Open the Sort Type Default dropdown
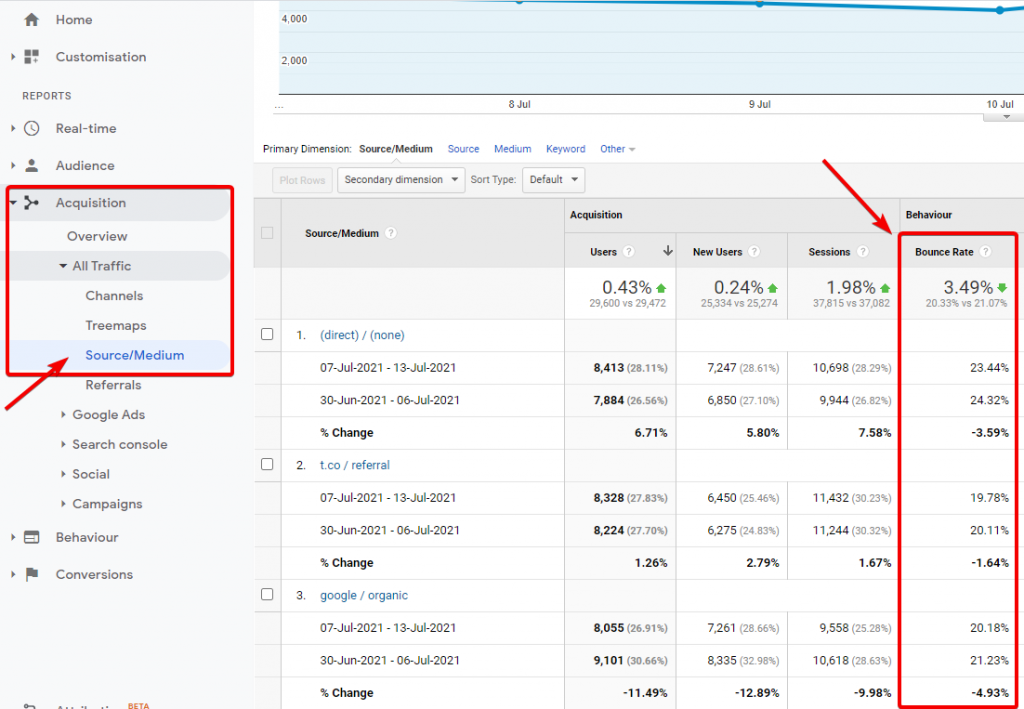This screenshot has height=709, width=1024. pyautogui.click(x=553, y=180)
